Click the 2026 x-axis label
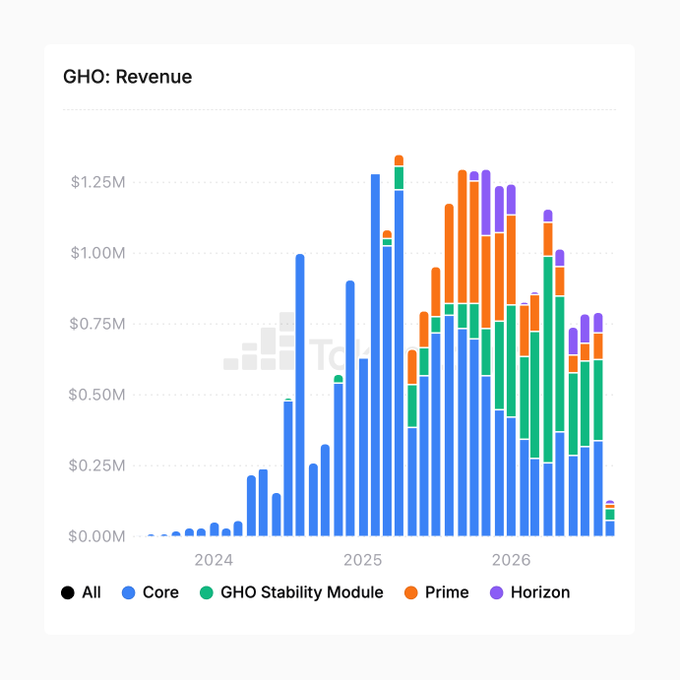680x680 pixels. tap(511, 560)
